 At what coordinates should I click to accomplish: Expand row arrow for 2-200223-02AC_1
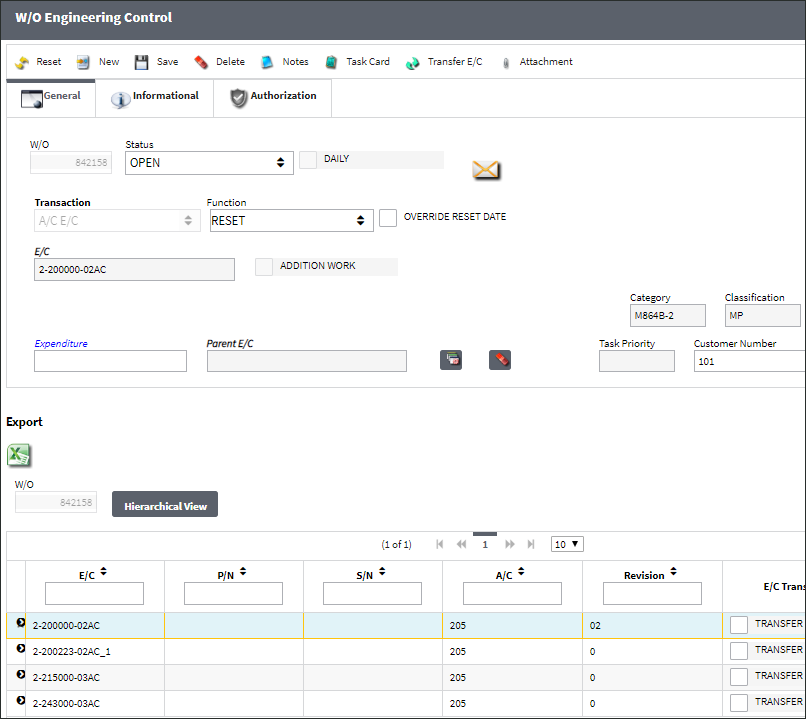21,648
